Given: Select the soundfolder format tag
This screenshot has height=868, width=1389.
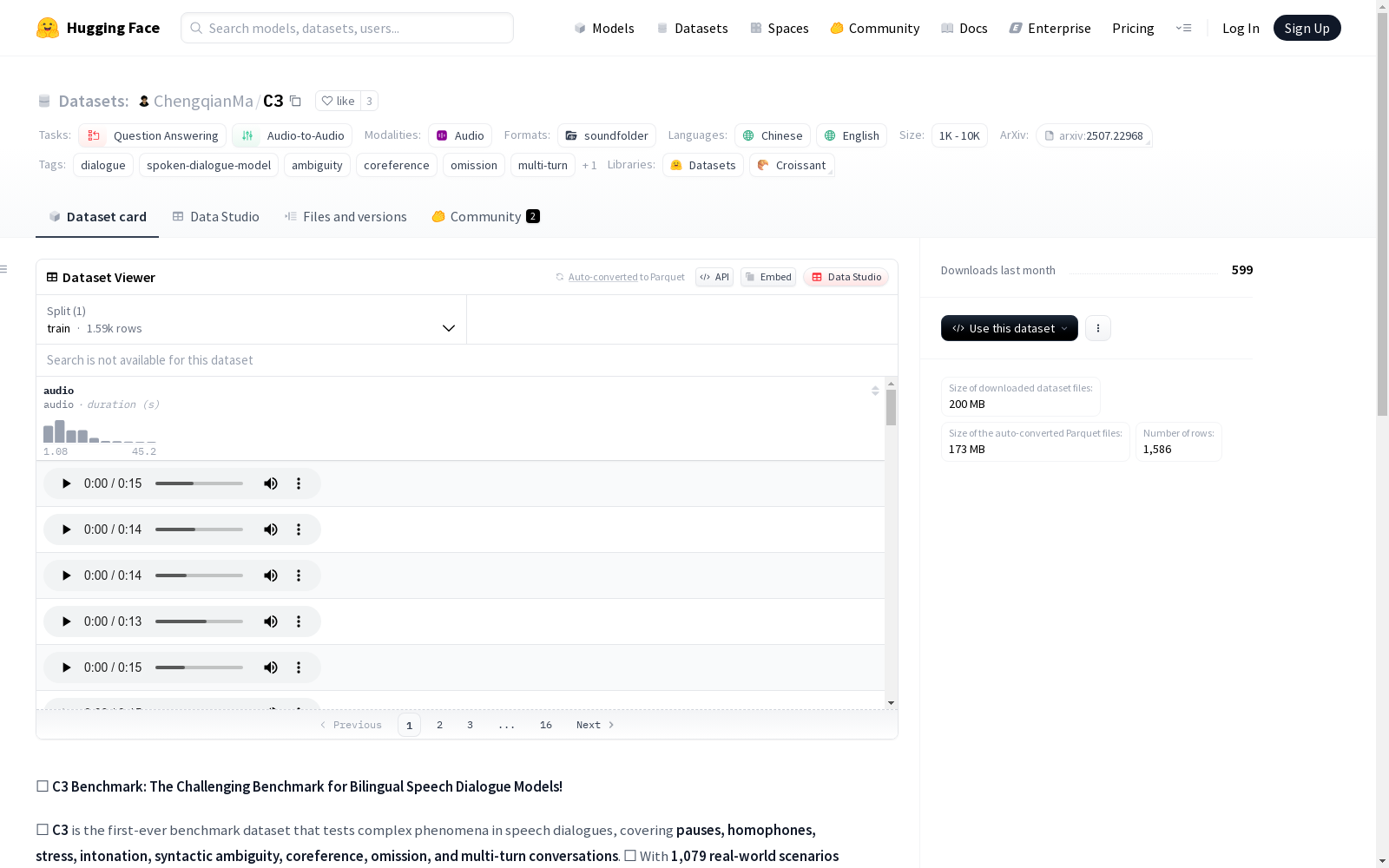Looking at the screenshot, I should [607, 135].
